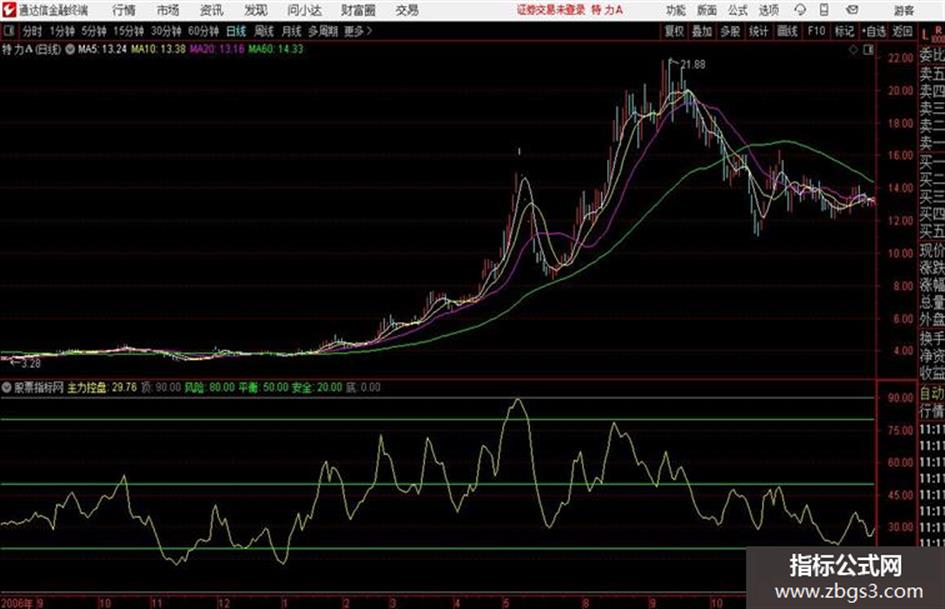Switch to the 5分钟 period tab
Viewport: 945px width, 609px height.
(x=94, y=31)
